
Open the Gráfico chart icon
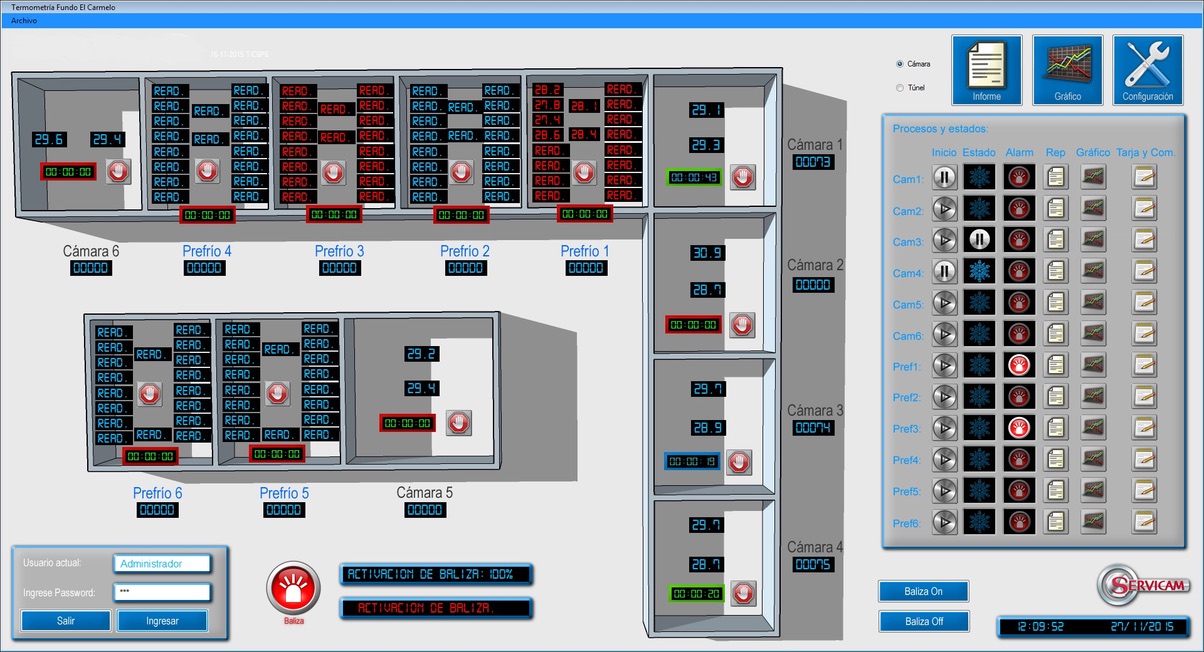[x=1067, y=69]
